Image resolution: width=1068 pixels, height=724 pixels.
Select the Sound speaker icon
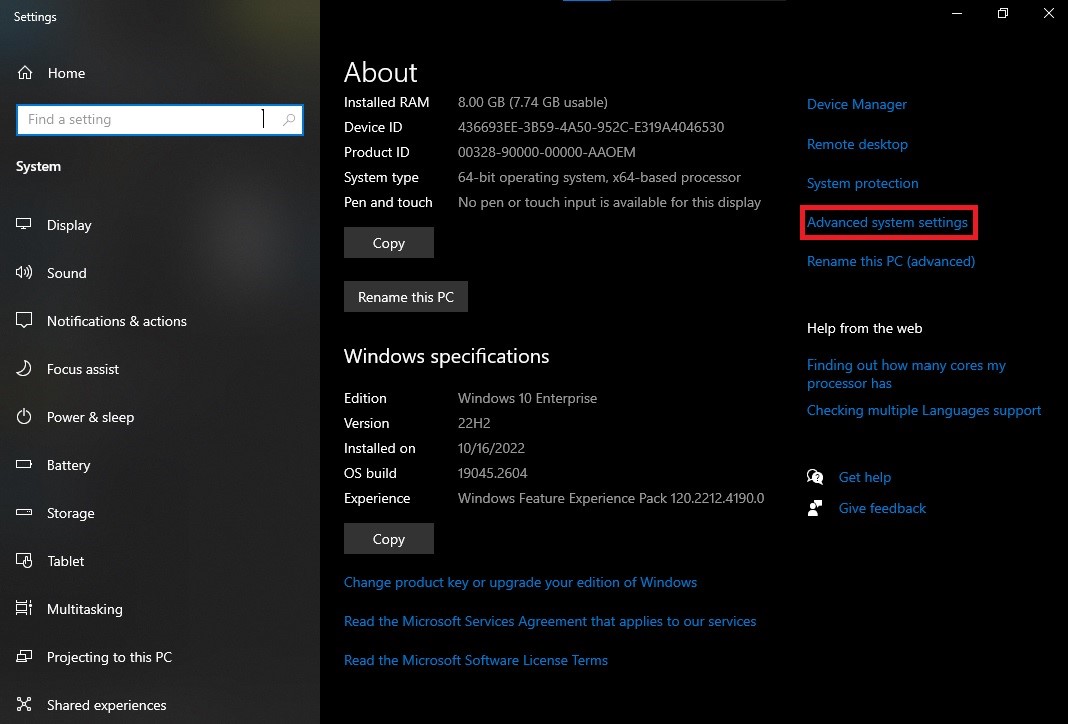(25, 273)
